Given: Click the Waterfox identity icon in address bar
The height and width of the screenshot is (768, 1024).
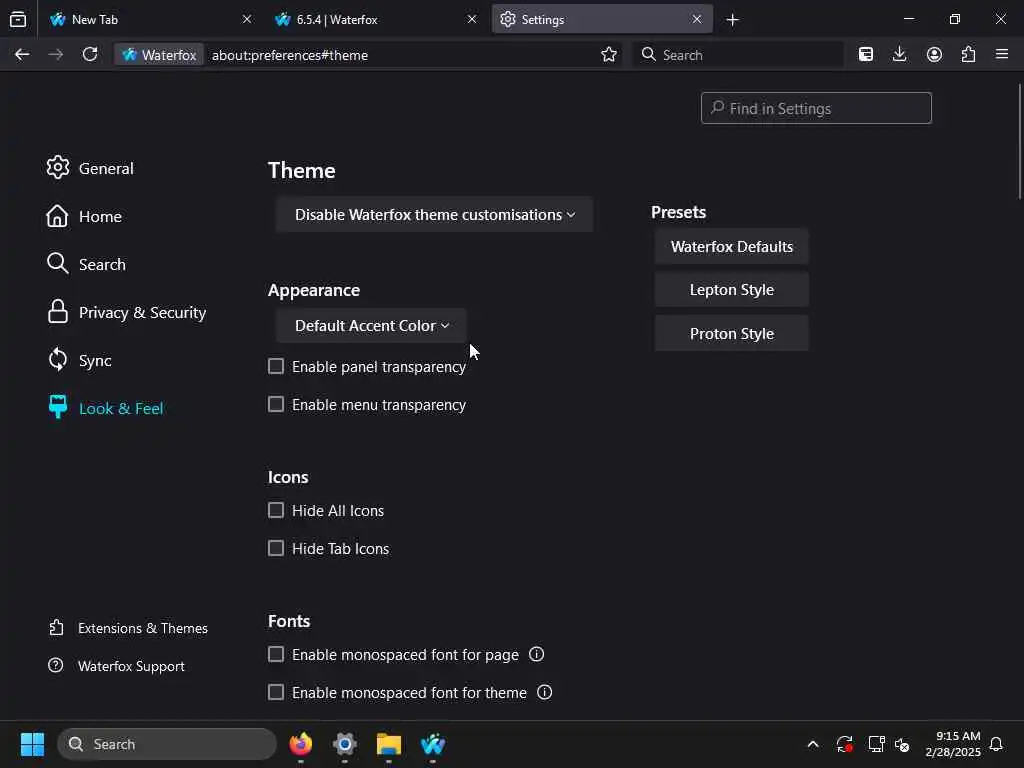Looking at the screenshot, I should [159, 55].
